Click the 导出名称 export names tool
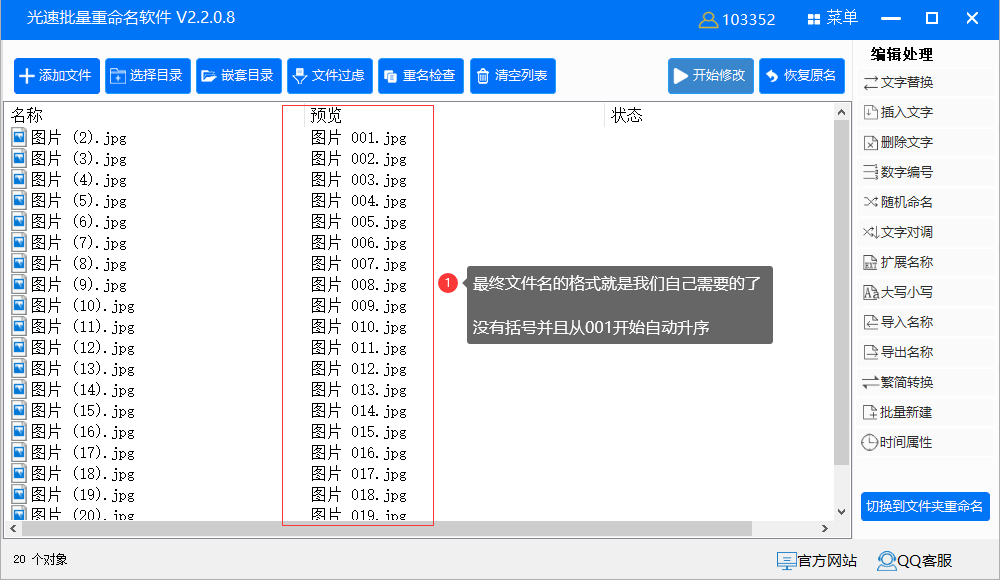1000x580 pixels. tap(898, 352)
